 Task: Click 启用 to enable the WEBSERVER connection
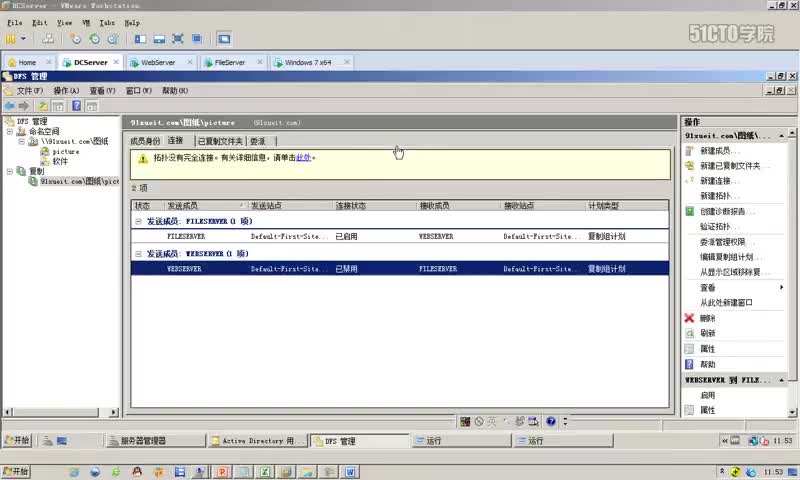click(707, 395)
